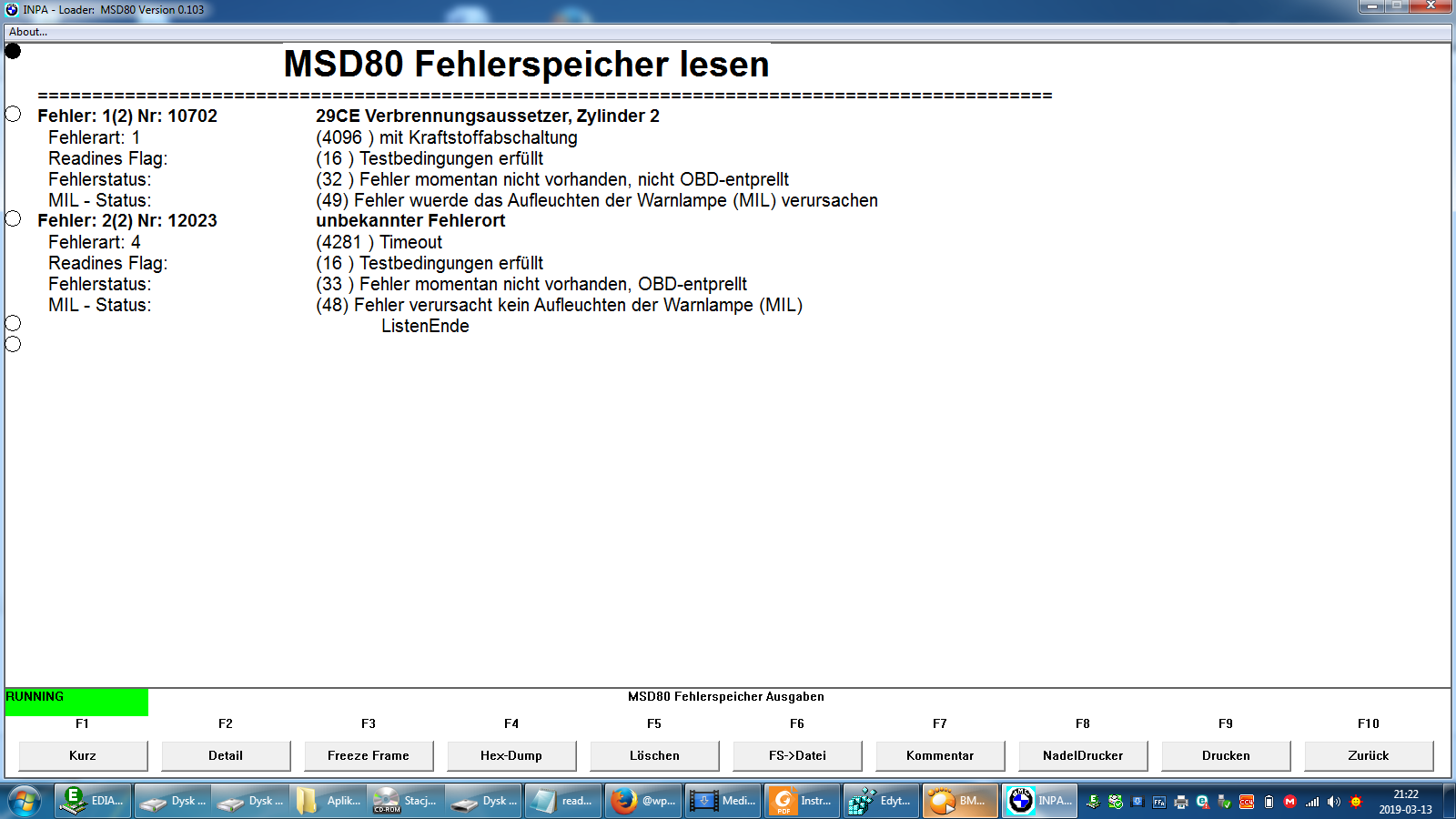Click the Detail button
This screenshot has height=819, width=1456.
(x=226, y=755)
